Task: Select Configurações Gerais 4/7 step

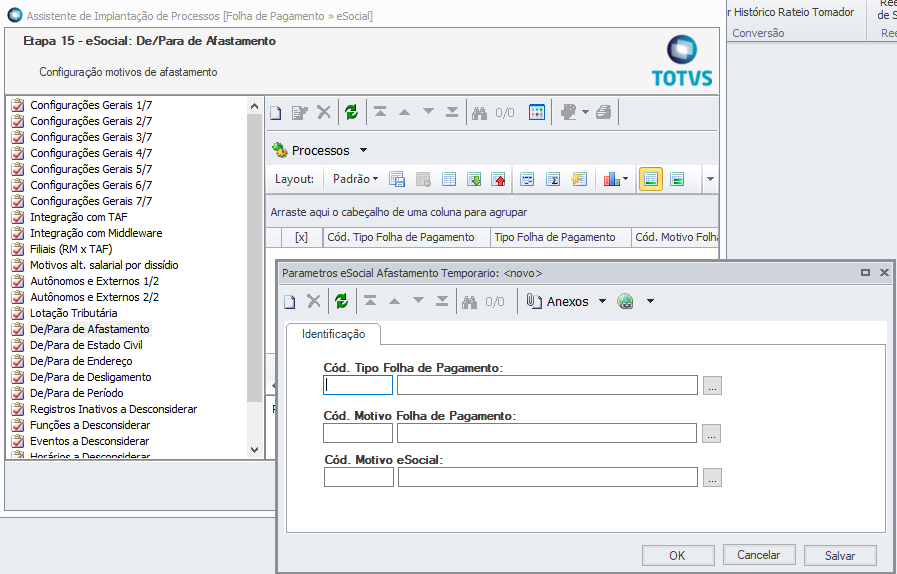Action: tap(90, 153)
